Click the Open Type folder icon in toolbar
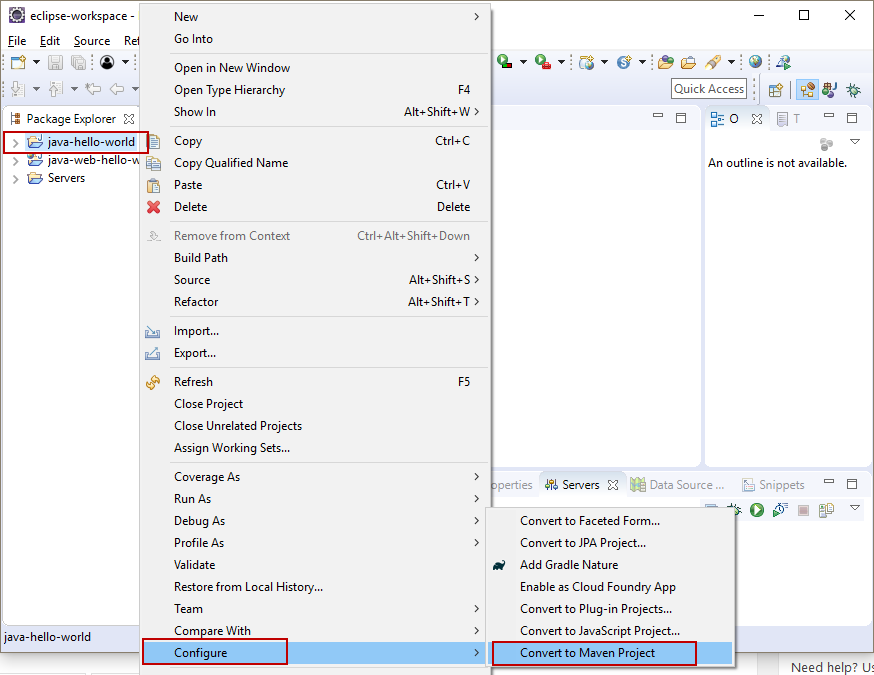 point(666,62)
